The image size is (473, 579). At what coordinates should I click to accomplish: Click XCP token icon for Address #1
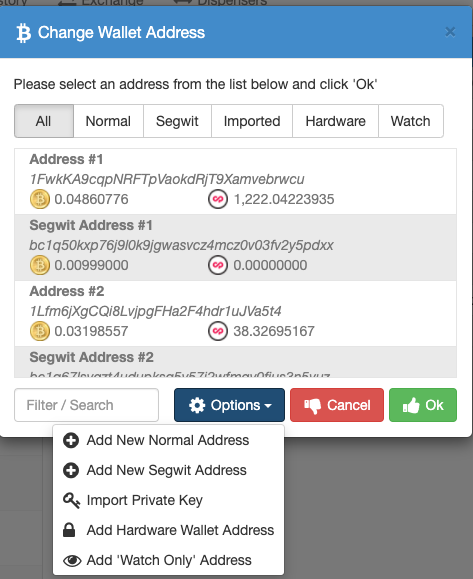[x=218, y=199]
